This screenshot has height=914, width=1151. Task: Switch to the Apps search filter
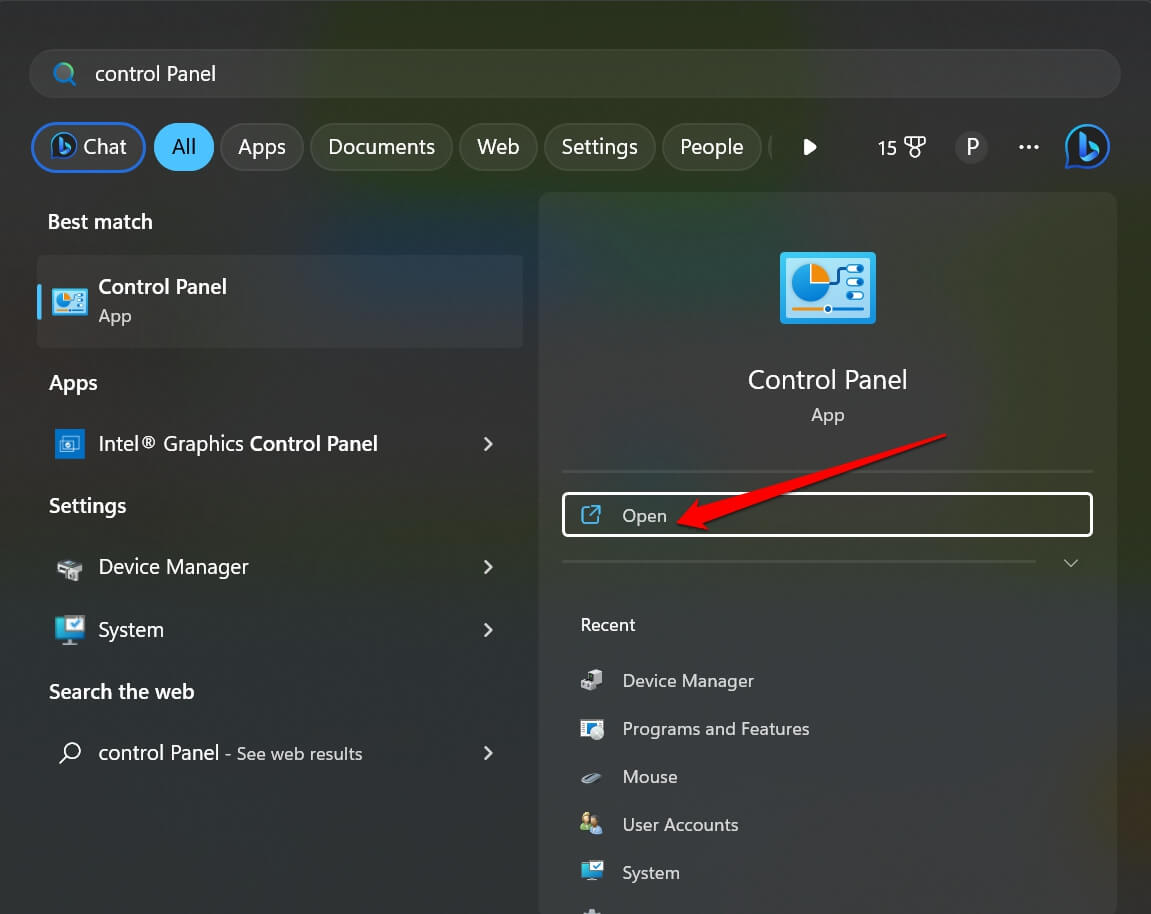[x=261, y=146]
